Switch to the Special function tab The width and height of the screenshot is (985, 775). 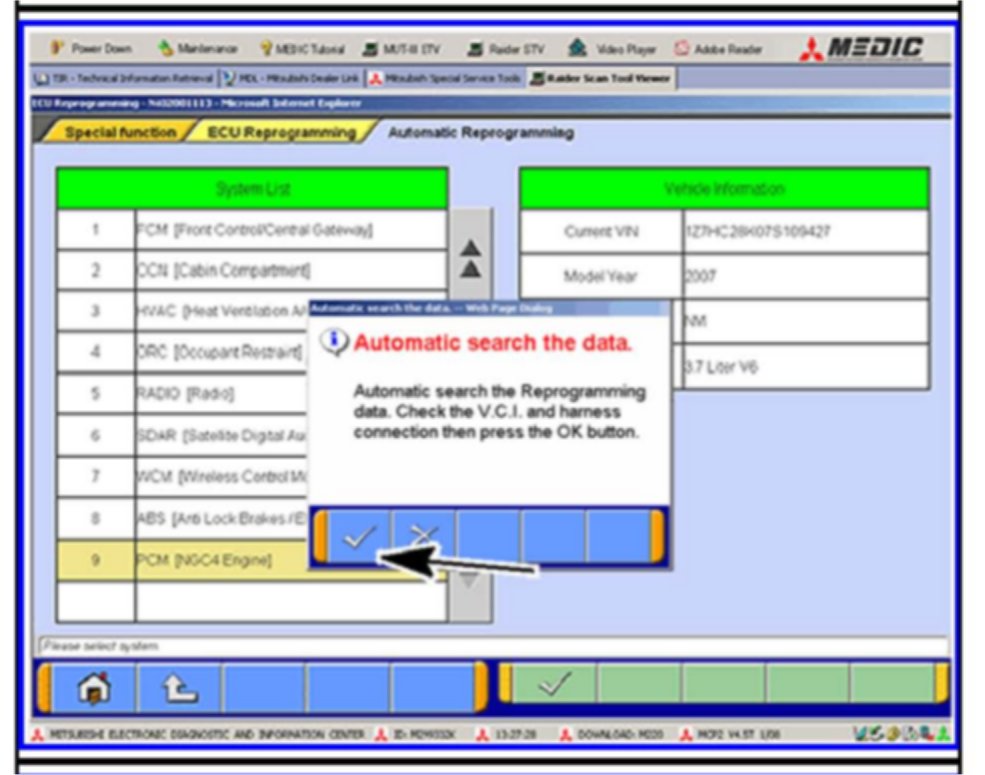(x=119, y=132)
